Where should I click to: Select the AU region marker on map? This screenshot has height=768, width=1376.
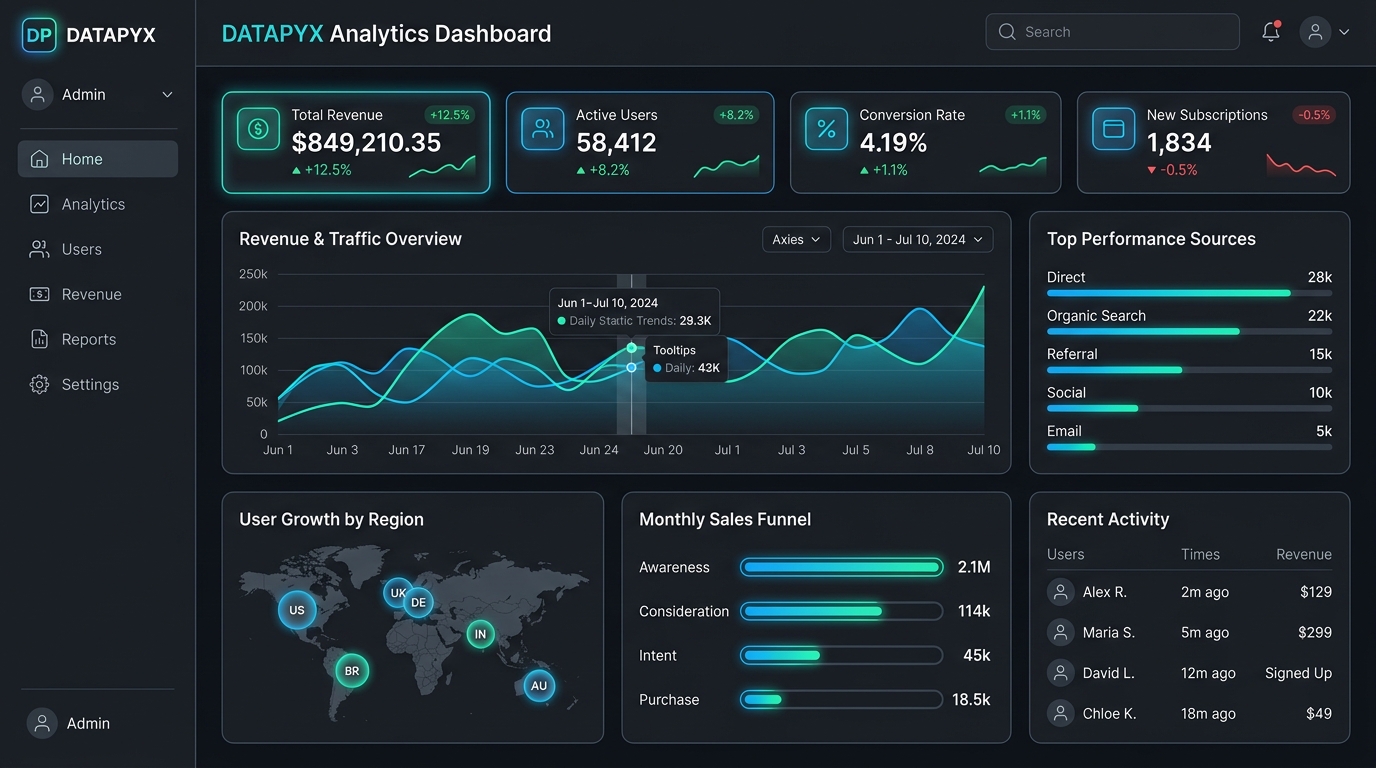click(539, 685)
